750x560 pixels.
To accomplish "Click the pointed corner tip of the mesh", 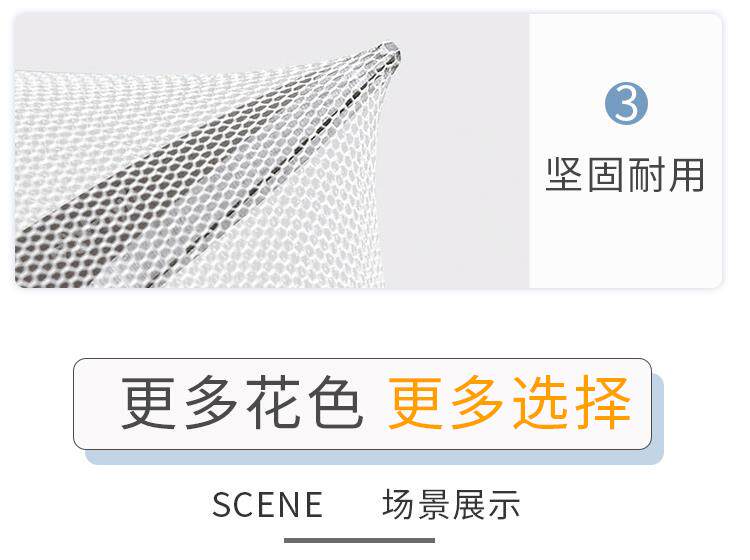I will (390, 51).
